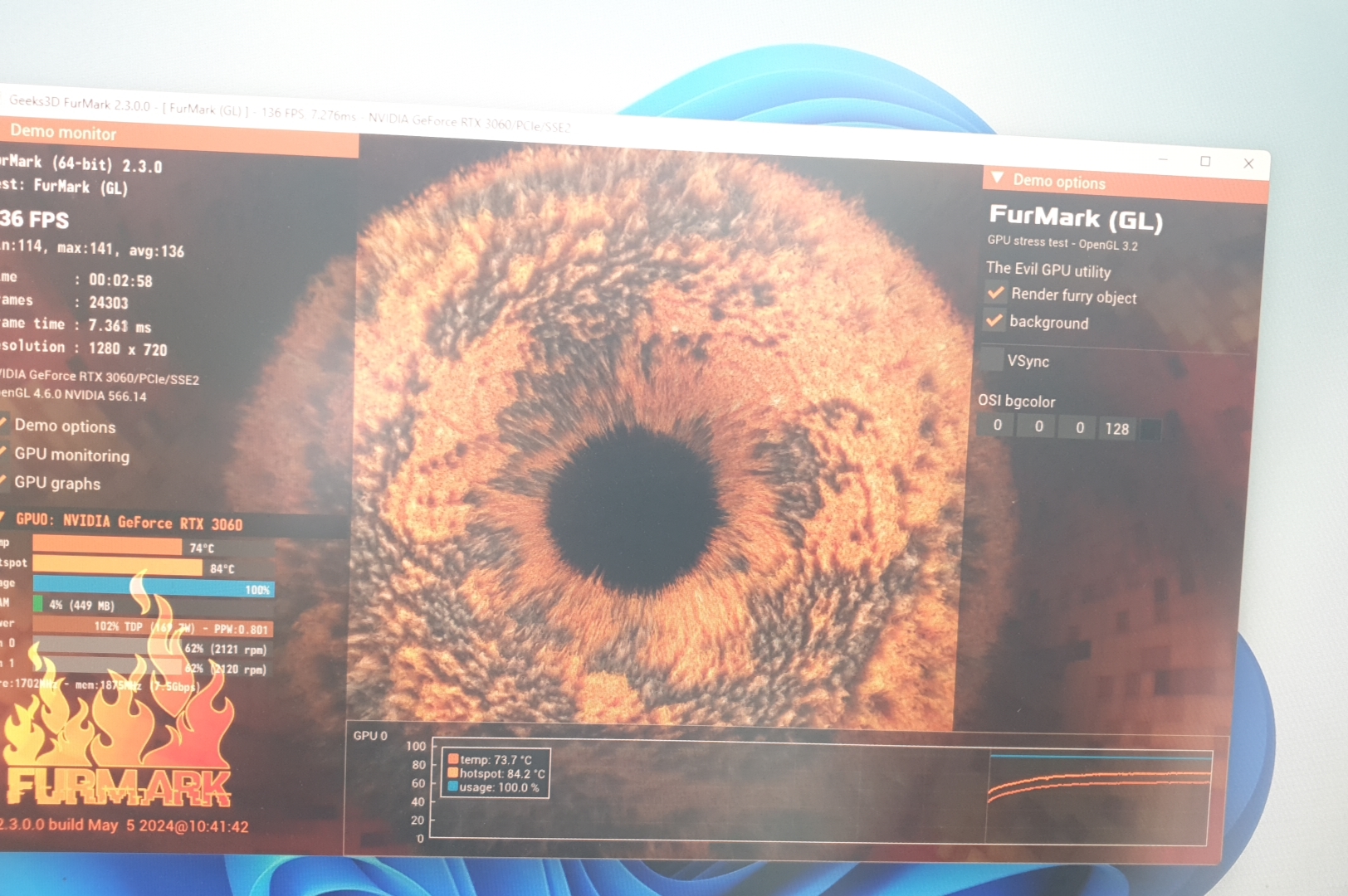Click the min, max, avg FPS stats line
Screen dimensions: 1348x896
pyautogui.click(x=92, y=248)
